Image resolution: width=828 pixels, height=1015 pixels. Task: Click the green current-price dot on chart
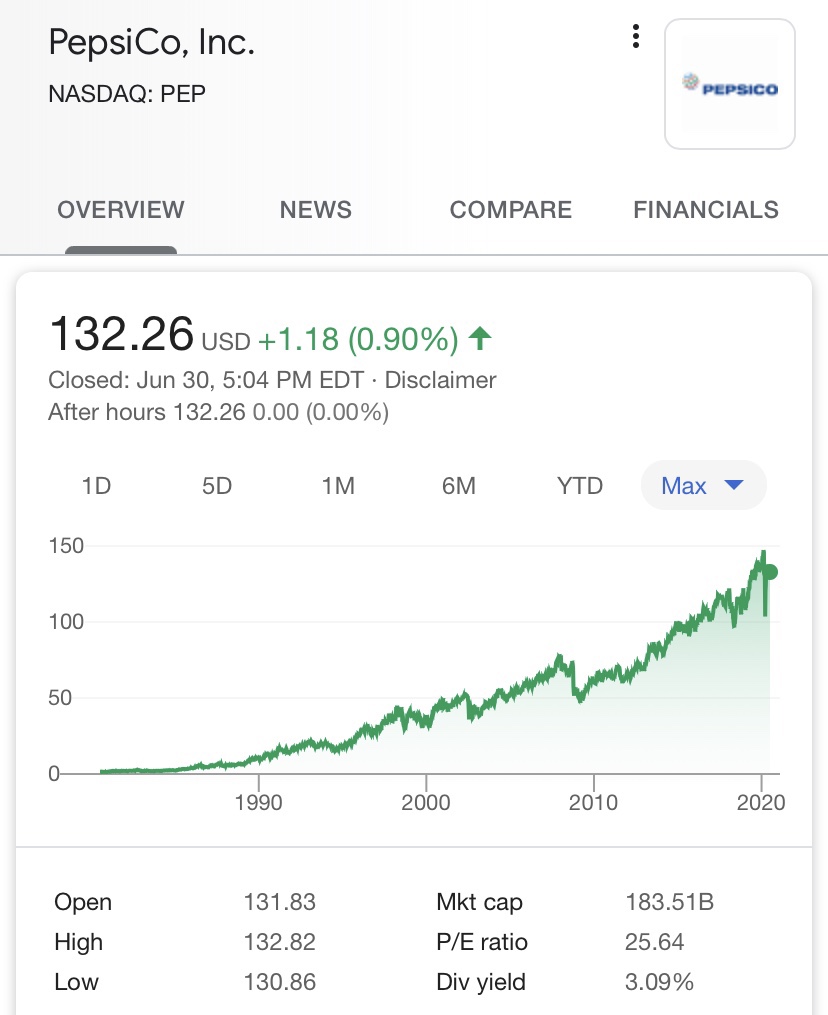click(770, 573)
